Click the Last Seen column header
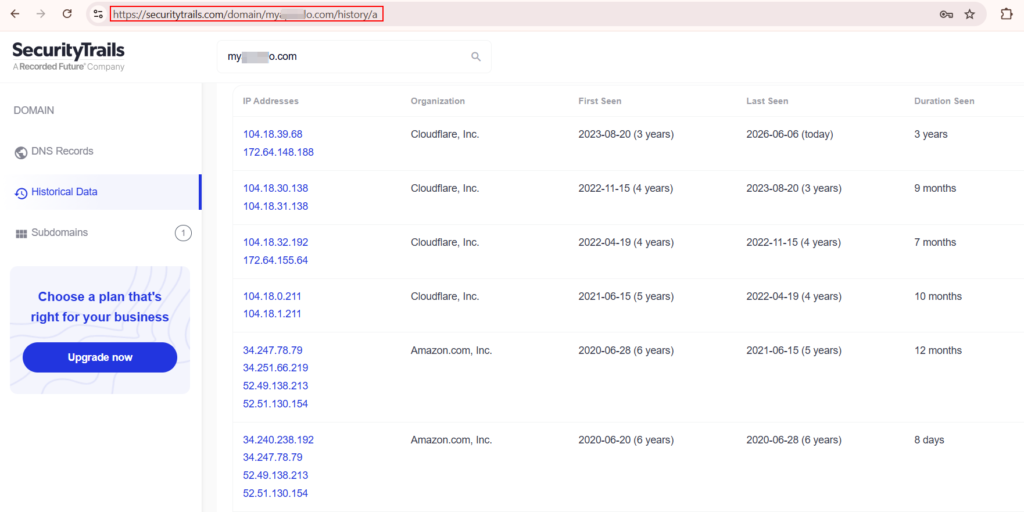Viewport: 1024px width, 512px height. [767, 101]
